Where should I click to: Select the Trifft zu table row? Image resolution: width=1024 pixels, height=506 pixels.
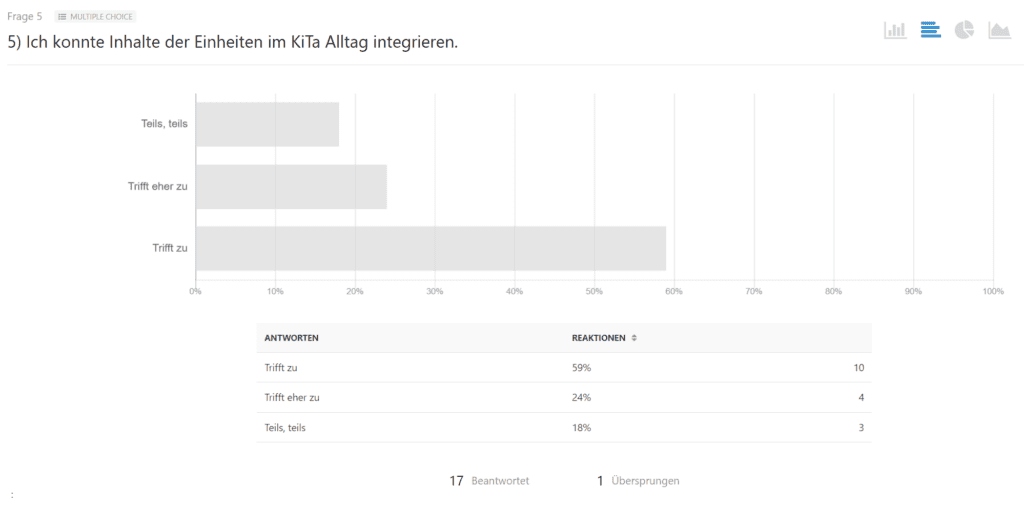tap(564, 368)
